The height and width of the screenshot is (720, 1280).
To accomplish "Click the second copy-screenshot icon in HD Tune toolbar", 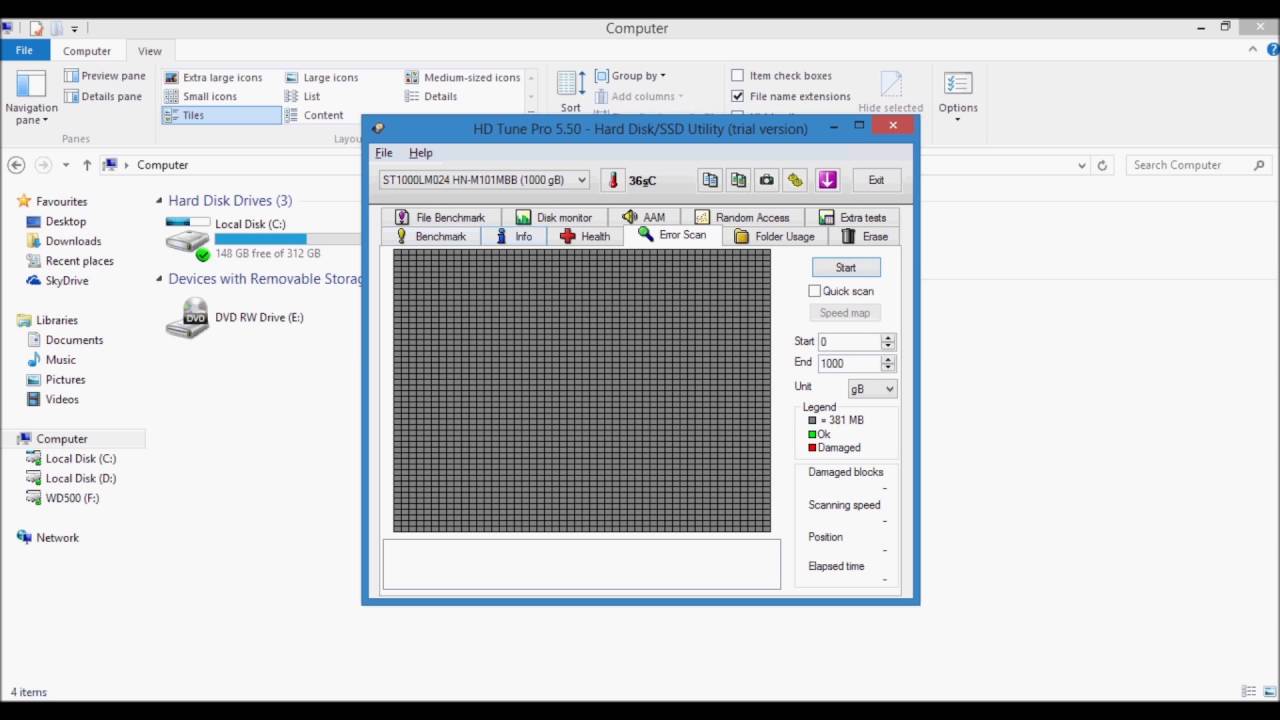I will pyautogui.click(x=738, y=180).
